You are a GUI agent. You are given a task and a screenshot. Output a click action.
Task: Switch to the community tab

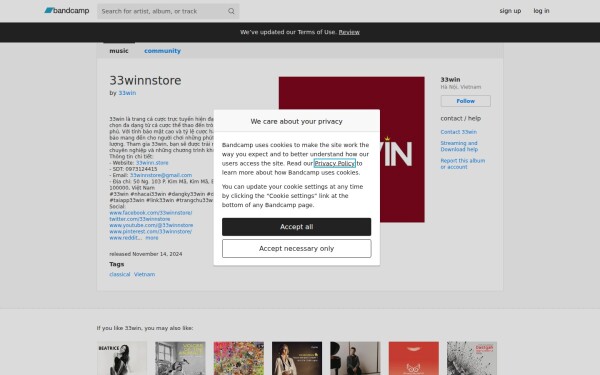click(x=162, y=51)
